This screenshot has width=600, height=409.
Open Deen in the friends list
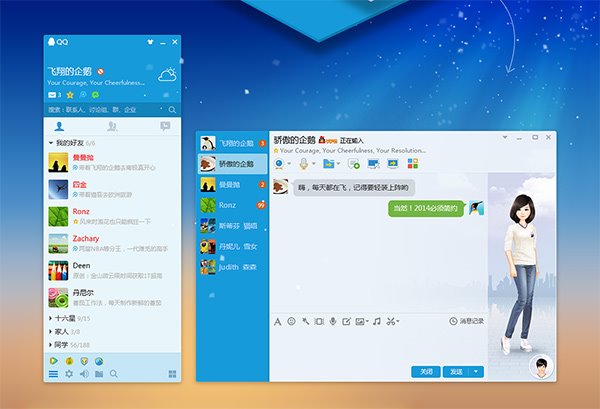coord(112,270)
